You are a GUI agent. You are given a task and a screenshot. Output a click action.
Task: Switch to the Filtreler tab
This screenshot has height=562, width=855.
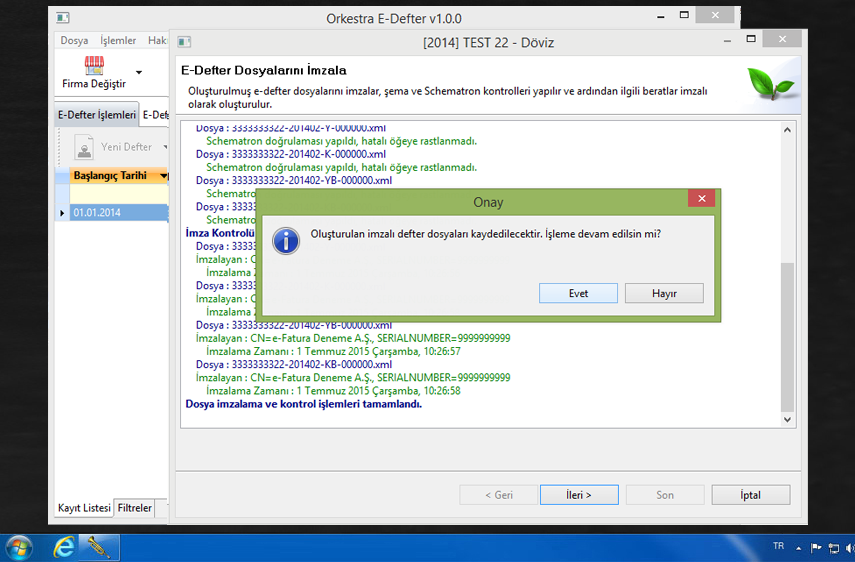pyautogui.click(x=135, y=508)
